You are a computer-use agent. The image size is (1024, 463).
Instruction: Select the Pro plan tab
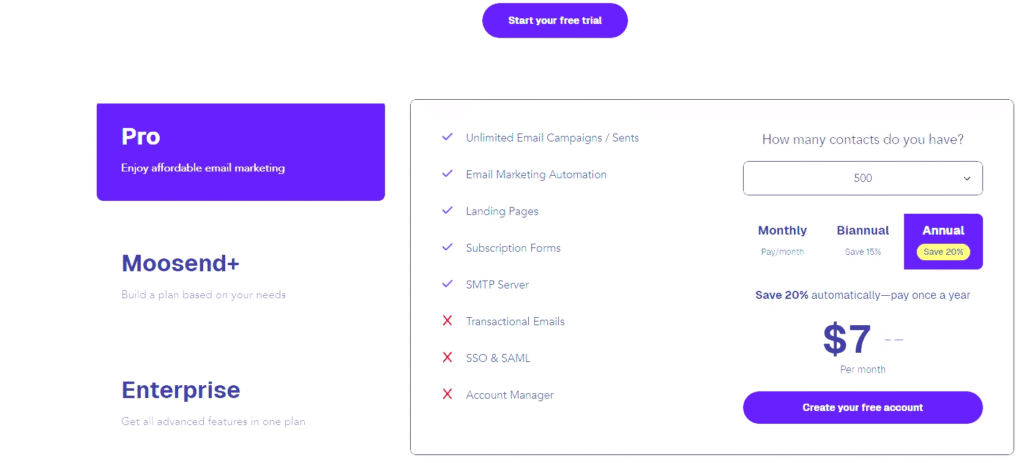[x=240, y=152]
